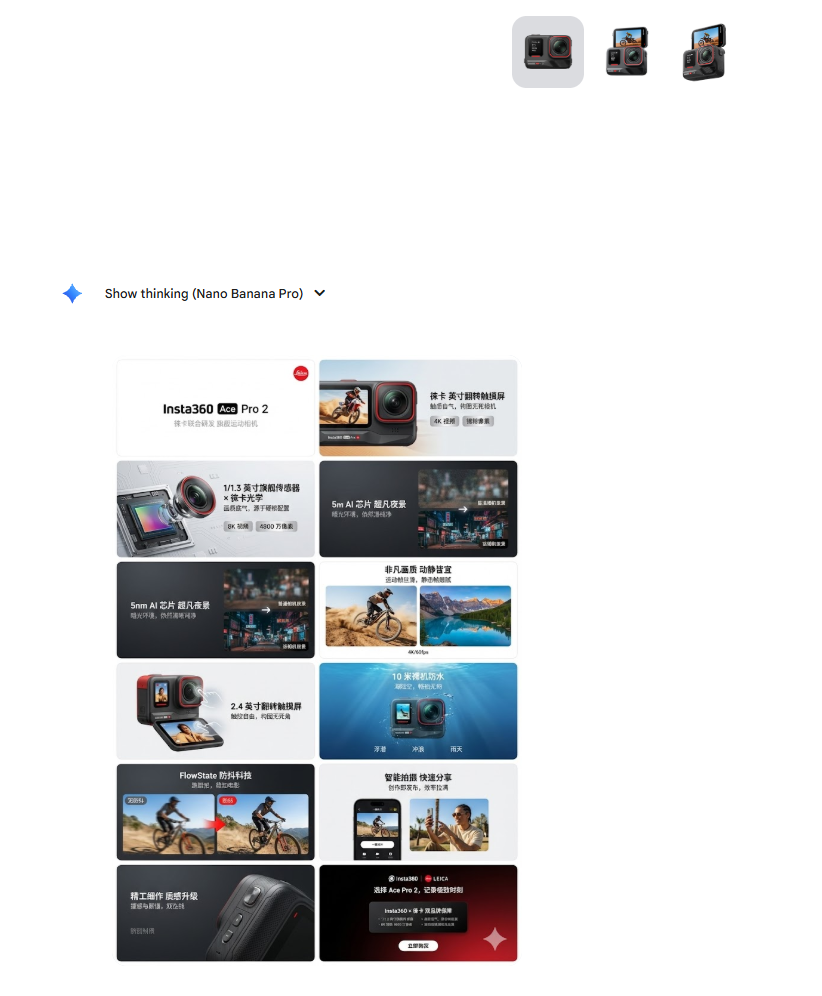Open the generated Insta360 Ace Pro 2 infographic image
Screen dimensions: 822x996
[x=317, y=660]
